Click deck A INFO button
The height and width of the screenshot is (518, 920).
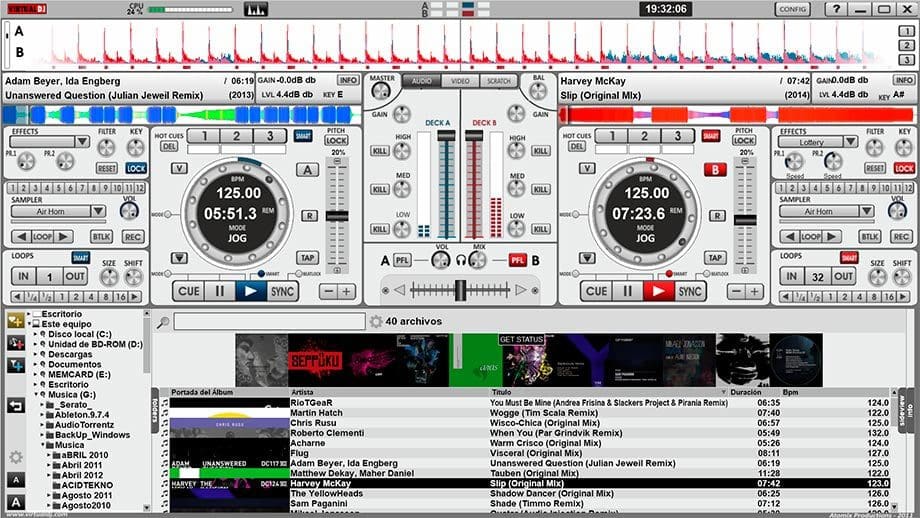pos(348,80)
